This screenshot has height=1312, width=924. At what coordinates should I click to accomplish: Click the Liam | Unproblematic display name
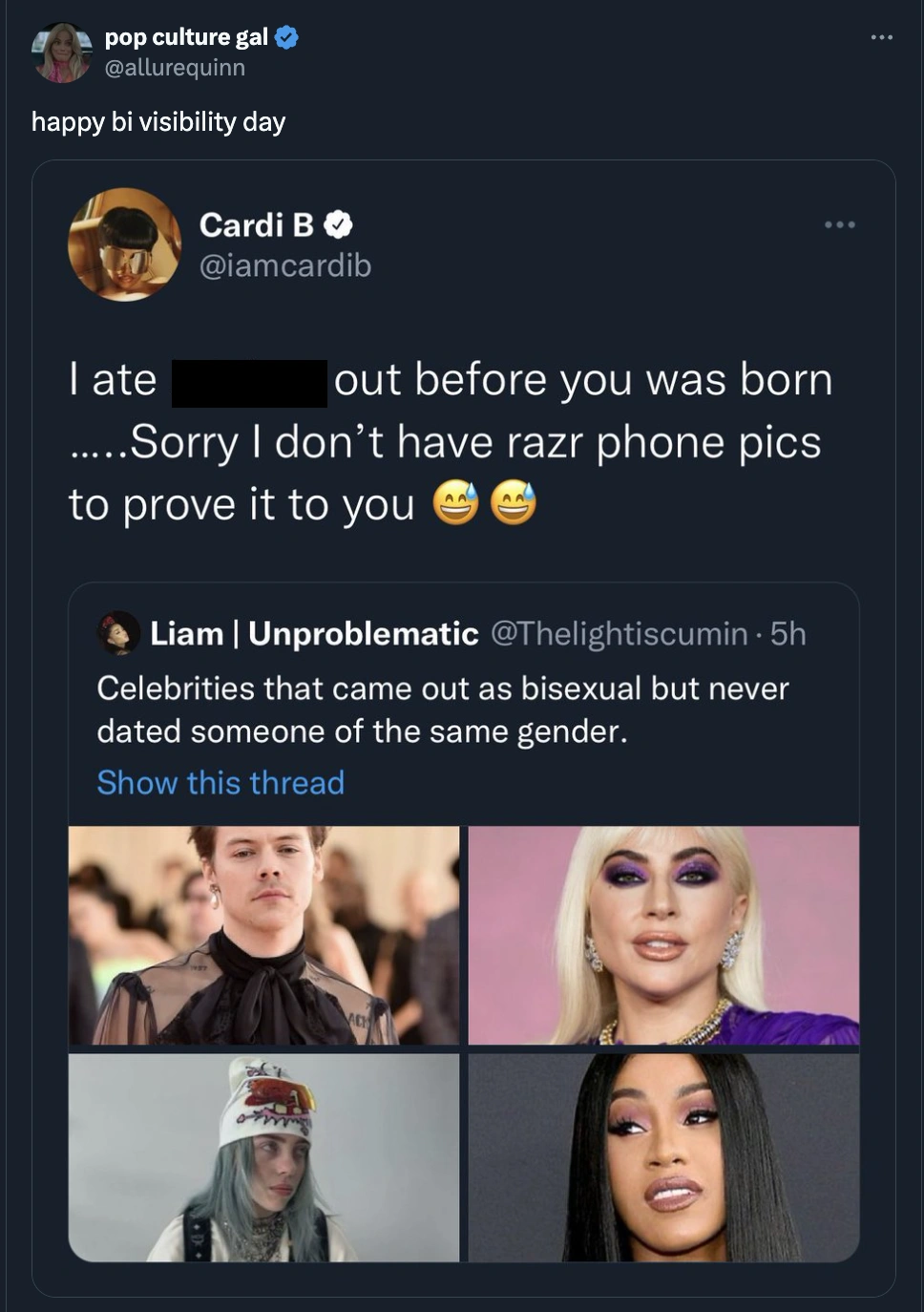coord(314,634)
